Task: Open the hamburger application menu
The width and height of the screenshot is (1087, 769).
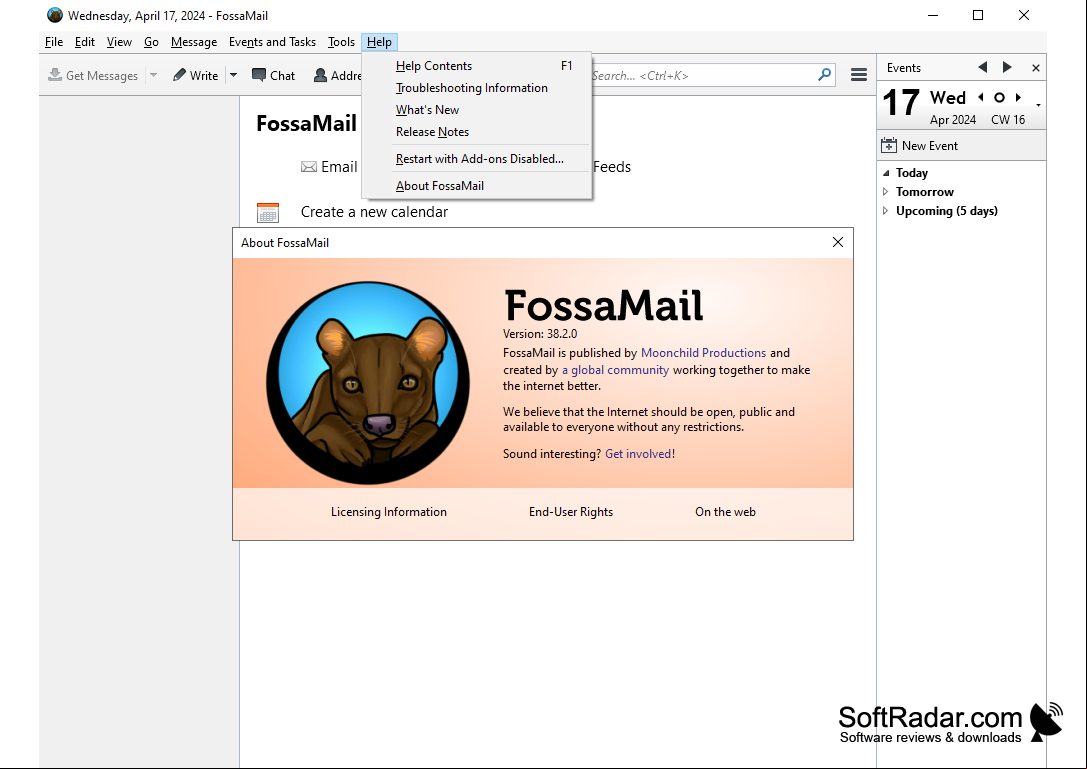Action: coord(859,75)
